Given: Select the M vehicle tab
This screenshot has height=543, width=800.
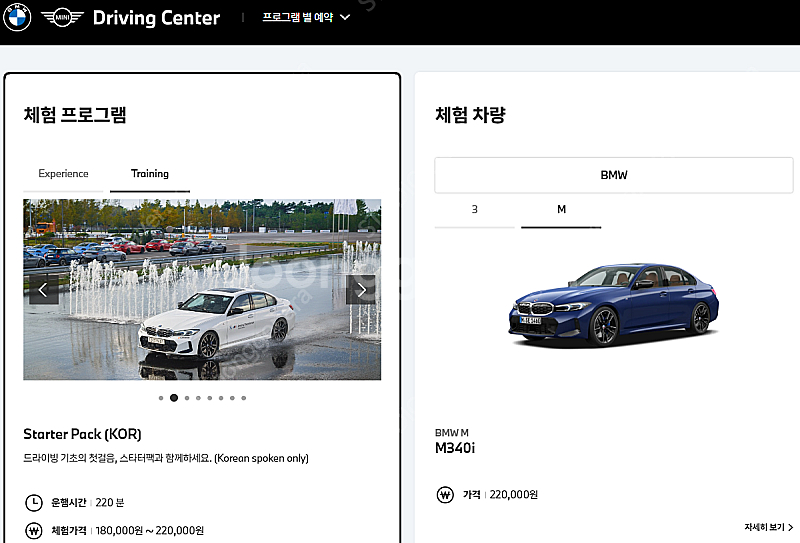Looking at the screenshot, I should click(561, 210).
